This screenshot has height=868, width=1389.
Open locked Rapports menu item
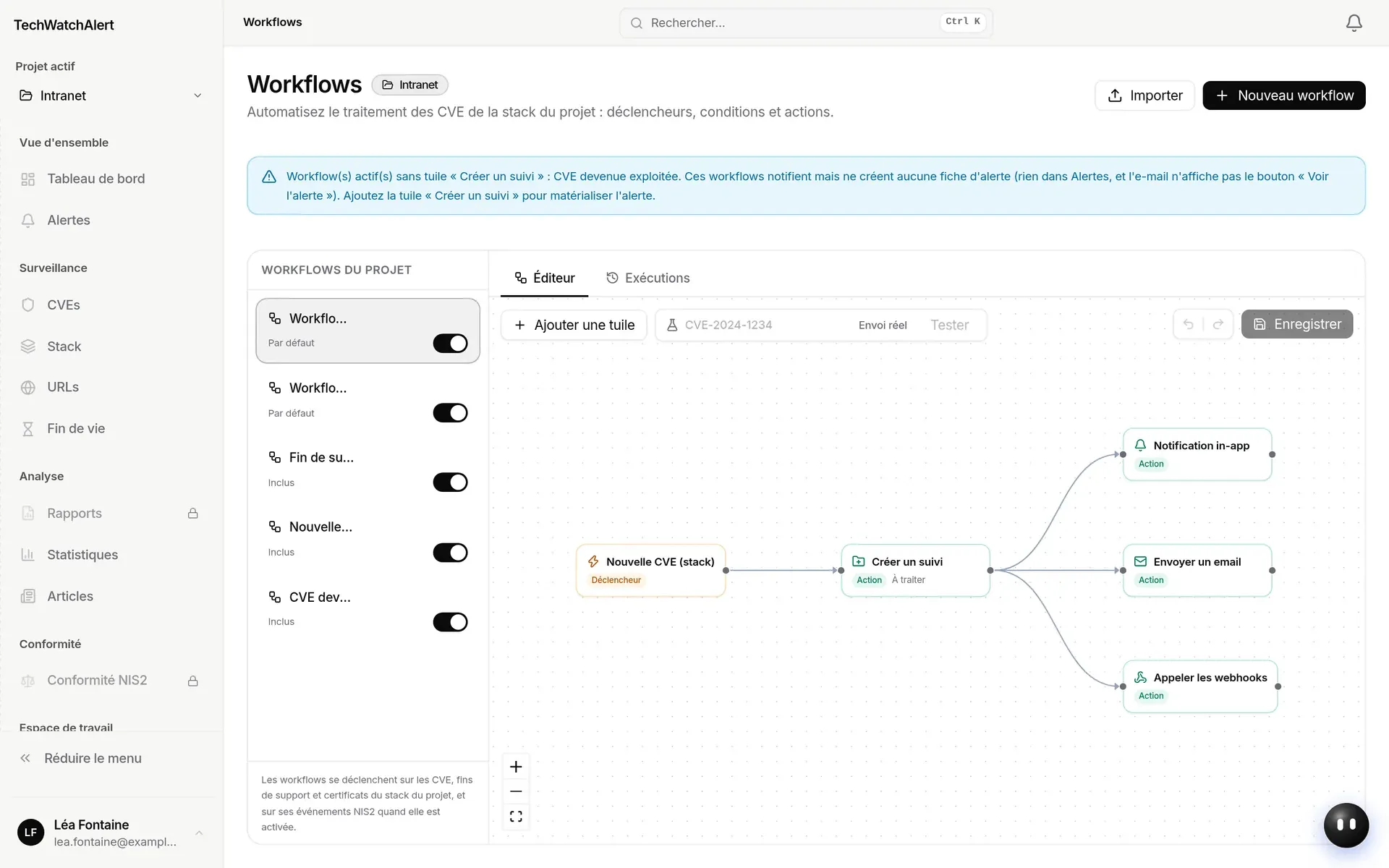(111, 514)
